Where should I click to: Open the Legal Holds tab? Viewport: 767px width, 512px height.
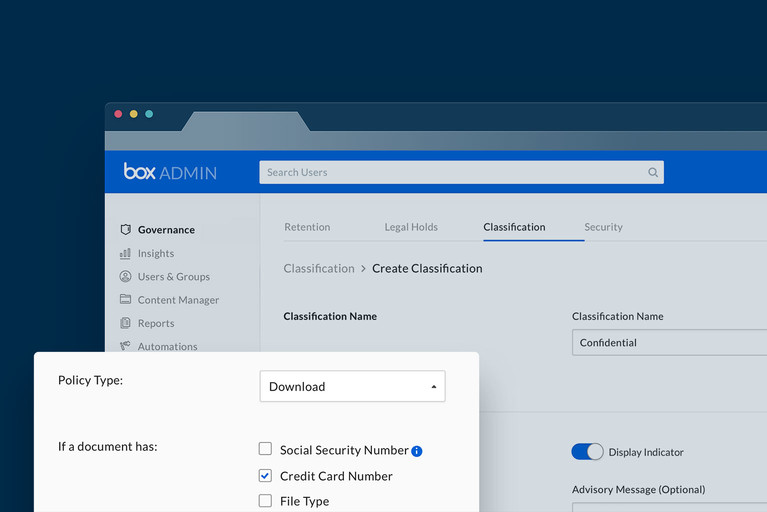coord(411,227)
